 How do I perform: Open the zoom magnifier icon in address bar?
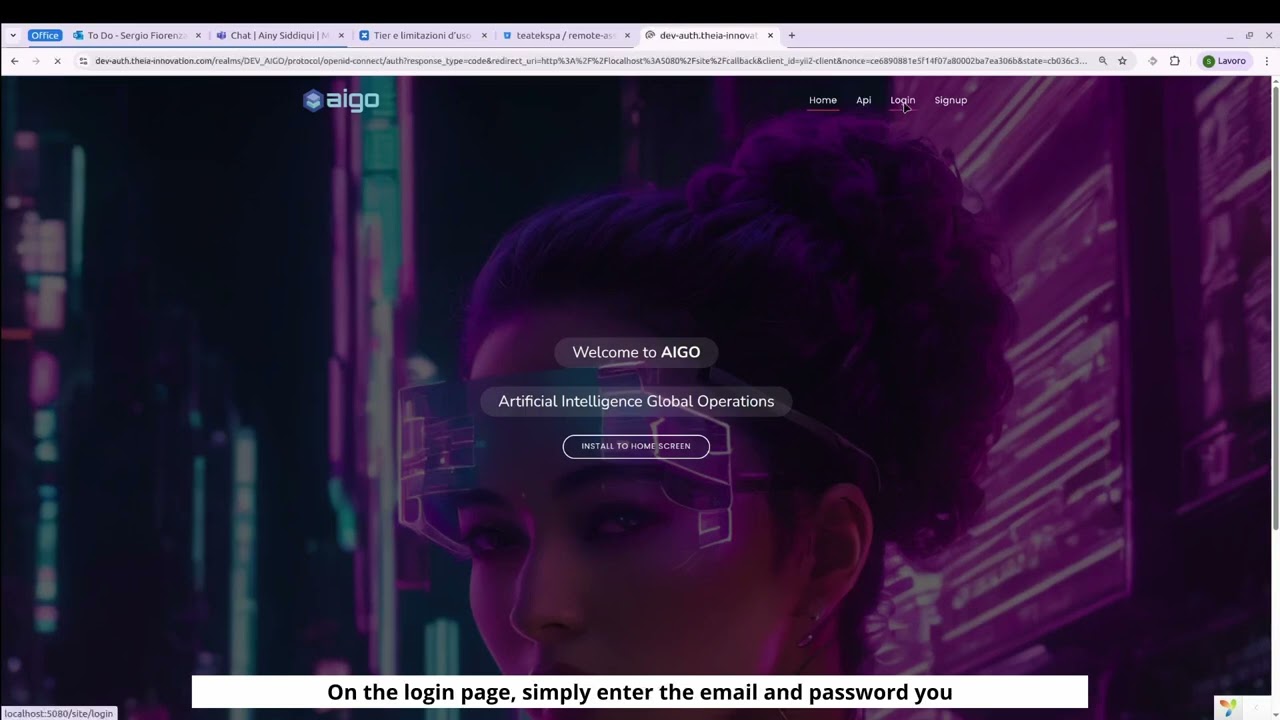tap(1103, 61)
